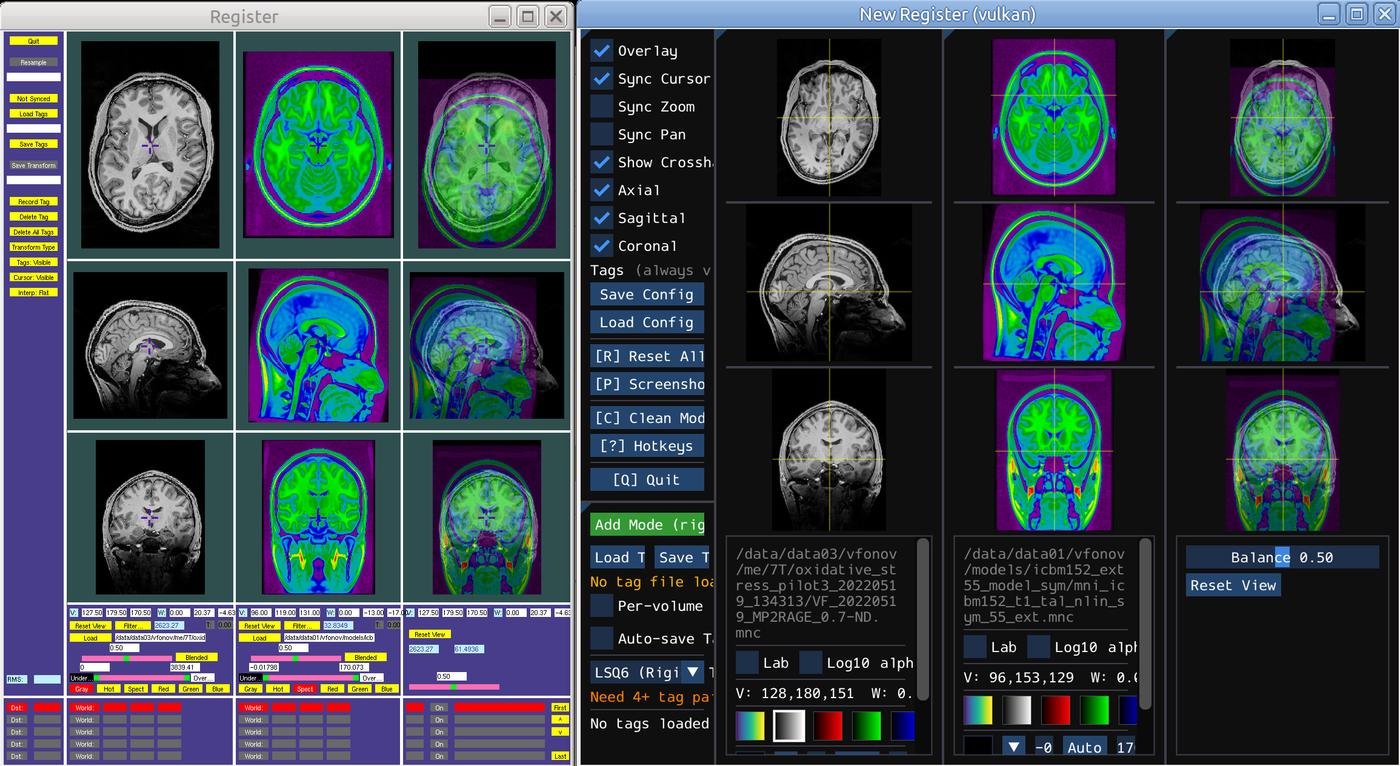
Task: Select the grayscale colormap swatch for volume 1
Action: (790, 725)
